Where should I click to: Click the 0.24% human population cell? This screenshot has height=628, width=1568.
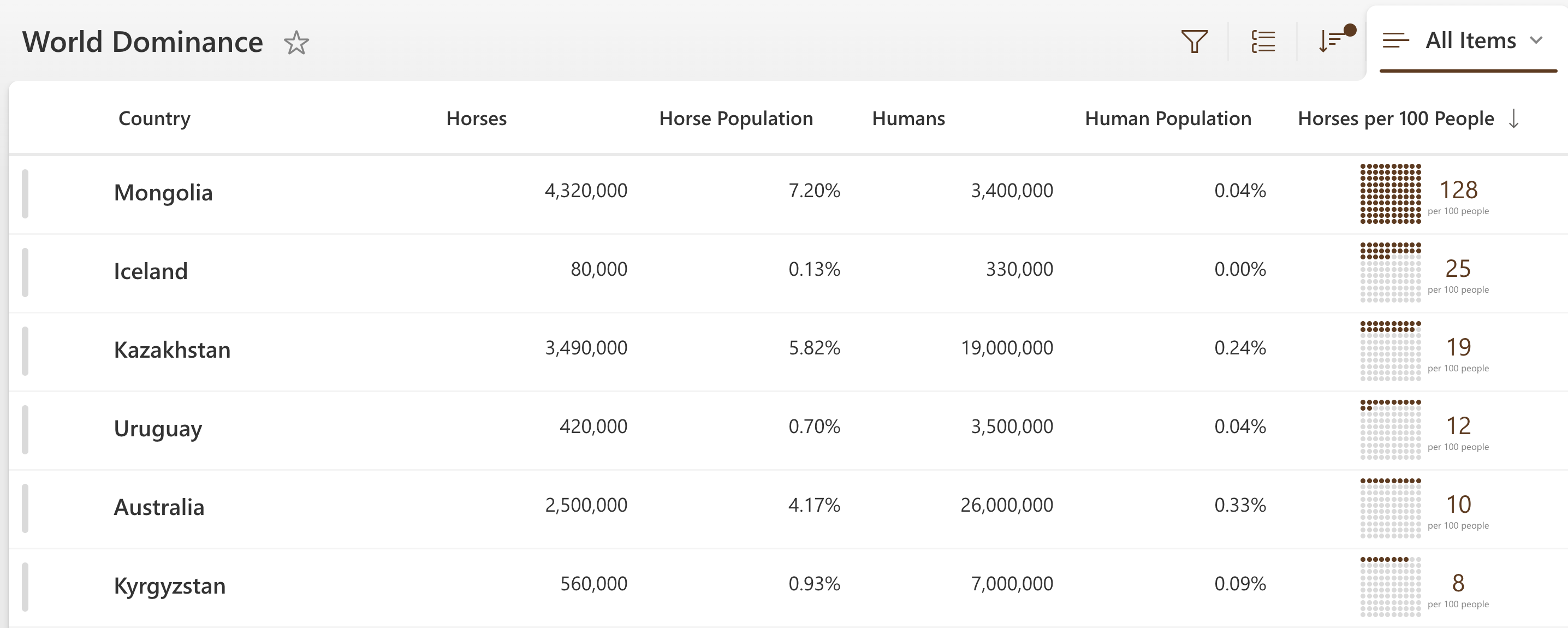[1240, 348]
